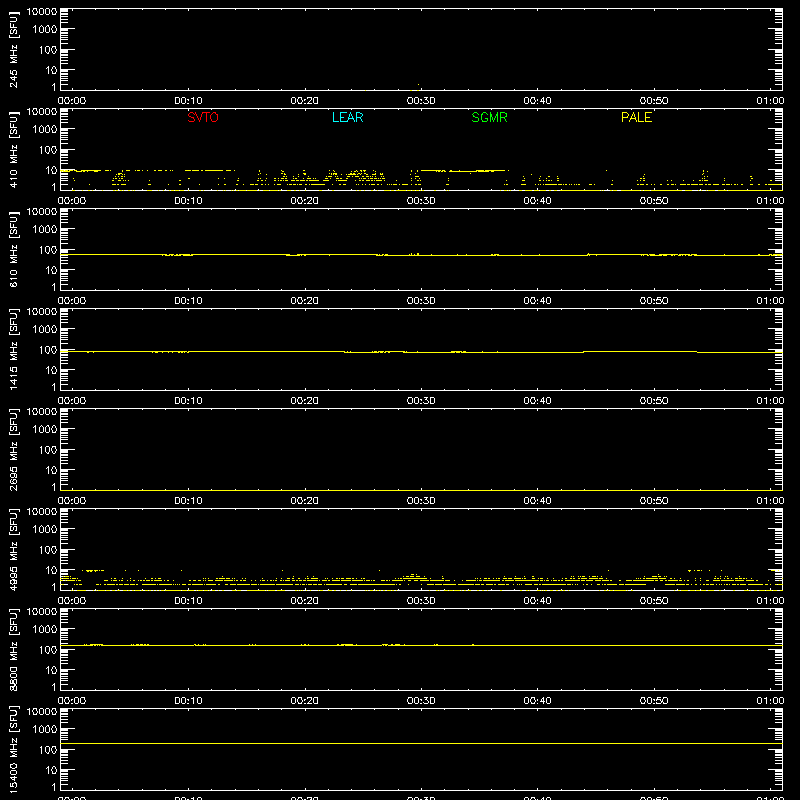Screen dimensions: 800x800
Task: Click the 100 tick value on 610 MHz axis
Action: tap(48, 250)
